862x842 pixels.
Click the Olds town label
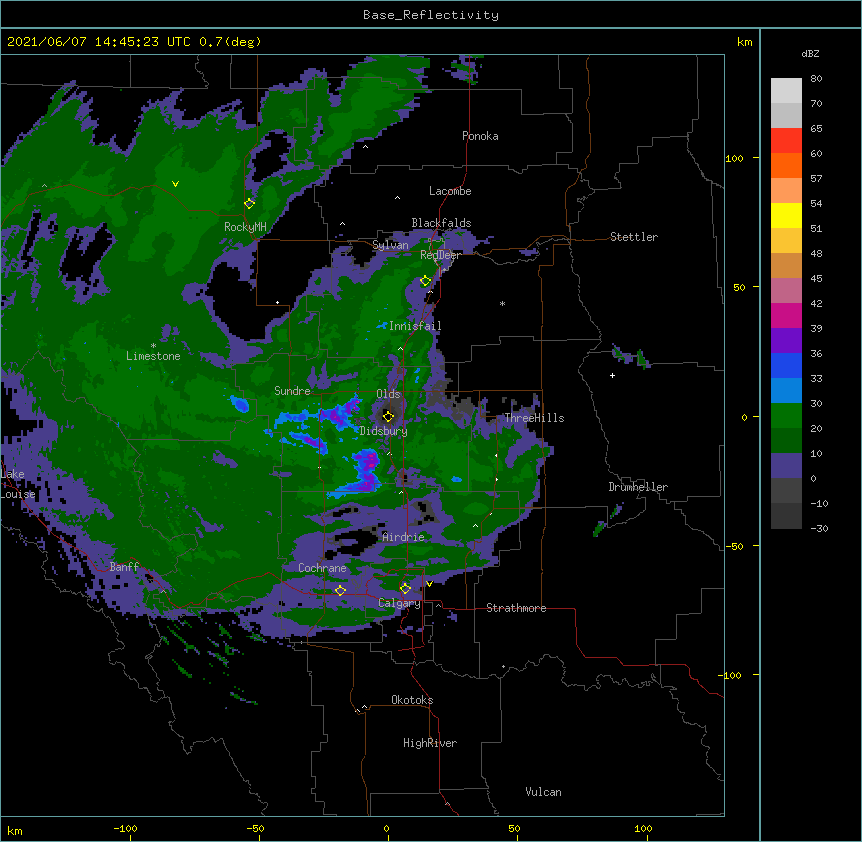tap(388, 394)
